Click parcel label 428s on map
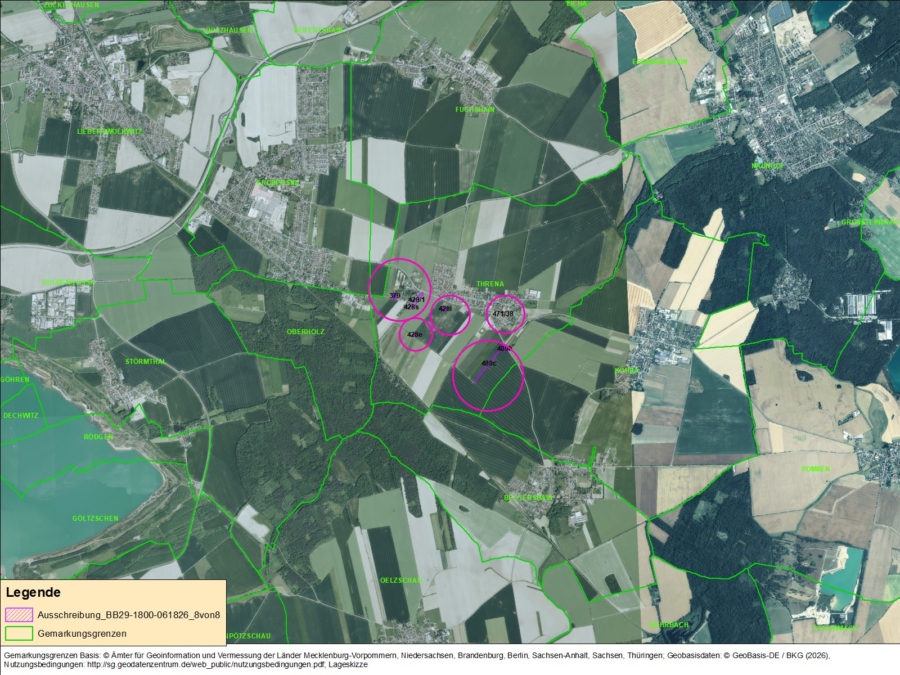The image size is (900, 675). coord(411,307)
